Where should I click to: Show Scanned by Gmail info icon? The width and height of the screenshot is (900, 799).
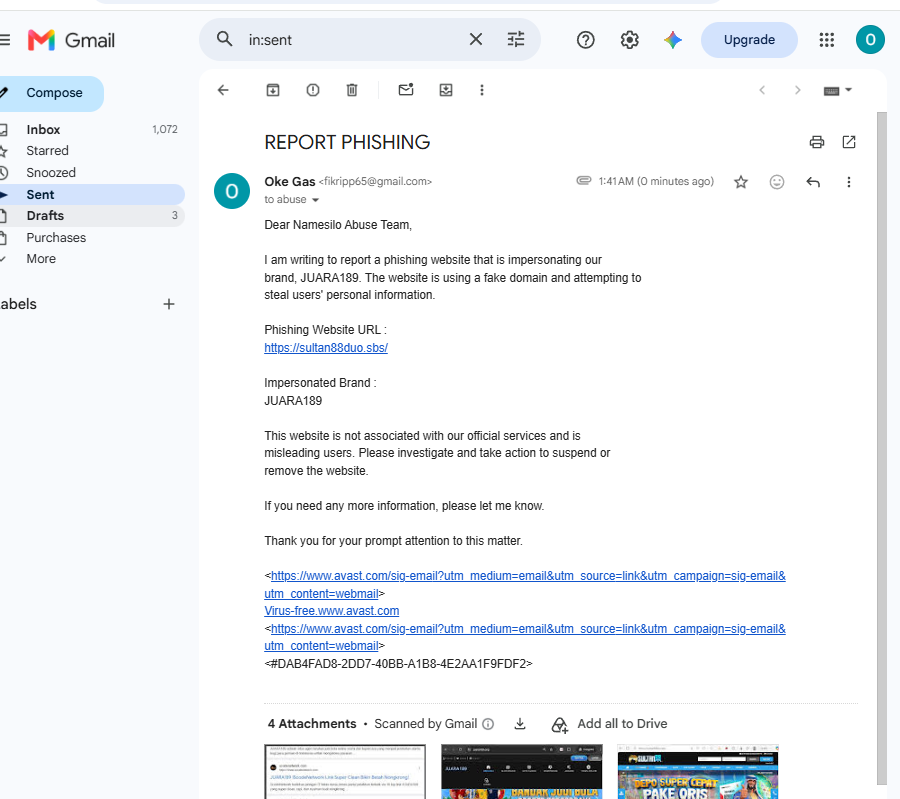[488, 724]
